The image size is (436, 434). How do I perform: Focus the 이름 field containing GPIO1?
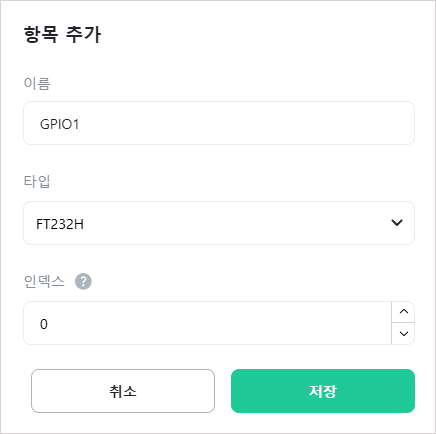[219, 123]
